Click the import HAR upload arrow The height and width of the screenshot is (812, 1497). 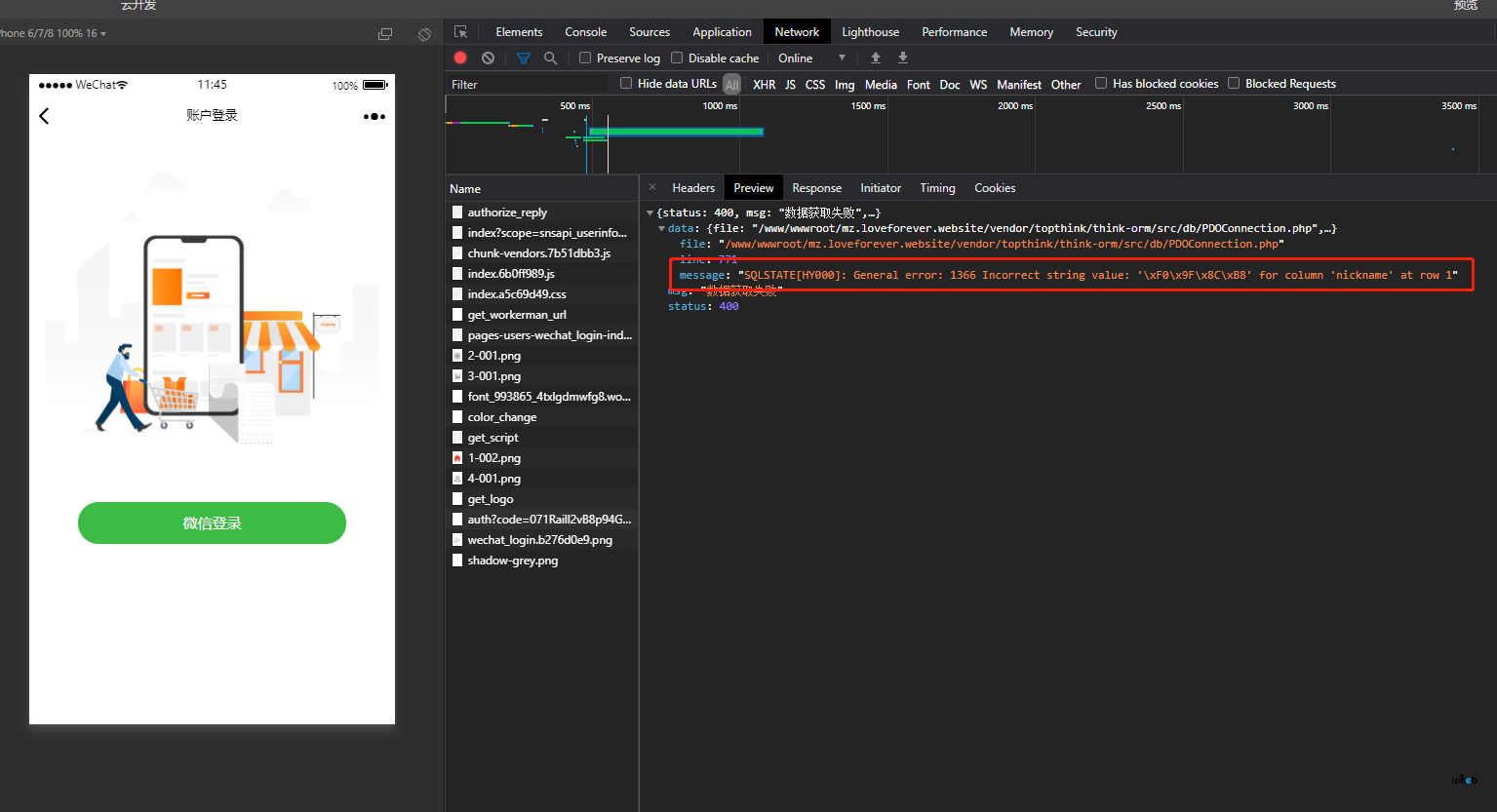876,58
